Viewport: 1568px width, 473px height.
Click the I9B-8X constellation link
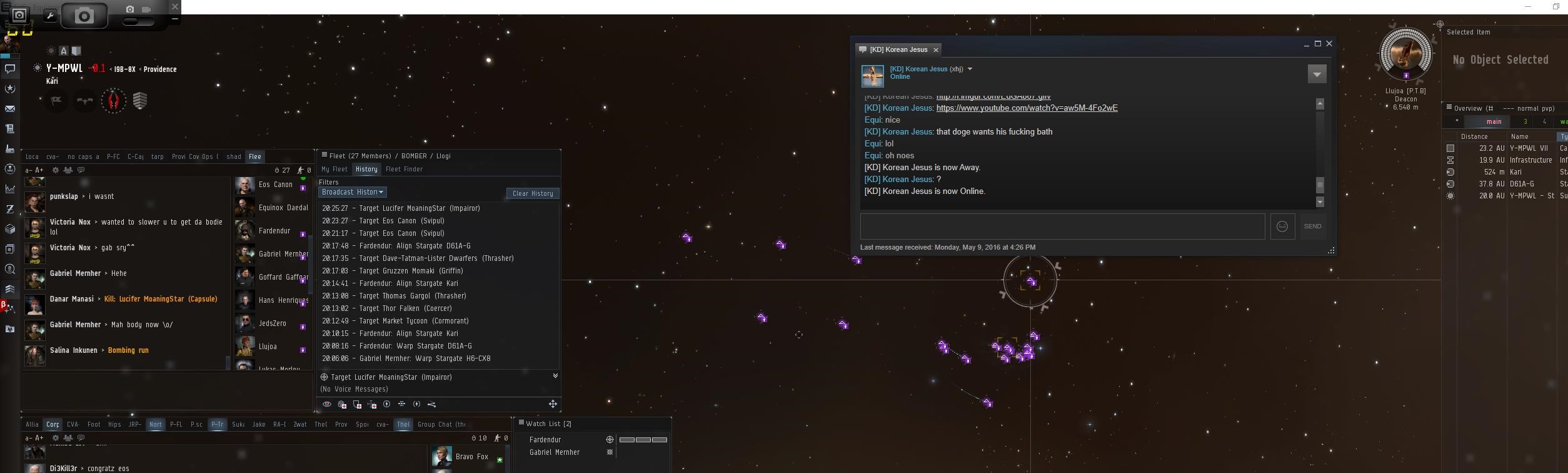click(125, 69)
